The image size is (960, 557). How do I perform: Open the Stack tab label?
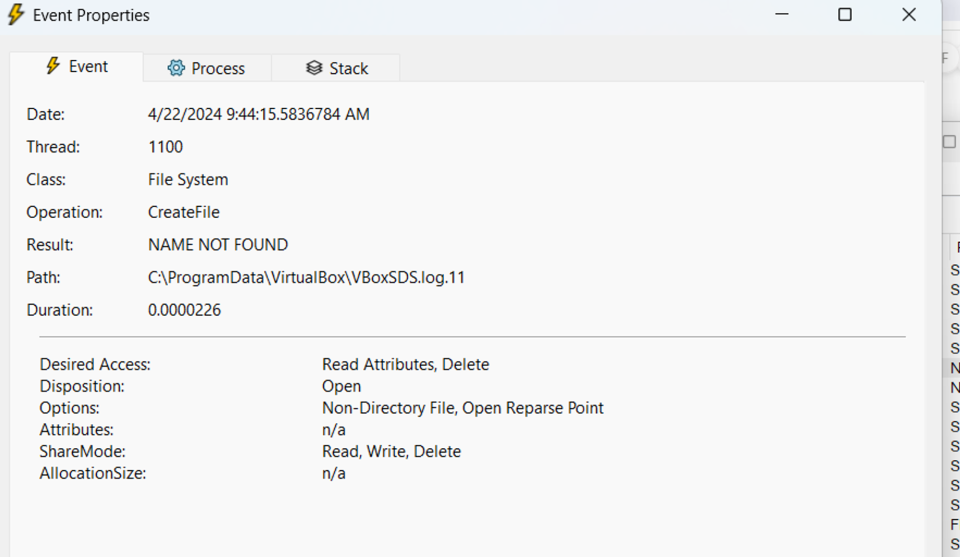[x=348, y=68]
